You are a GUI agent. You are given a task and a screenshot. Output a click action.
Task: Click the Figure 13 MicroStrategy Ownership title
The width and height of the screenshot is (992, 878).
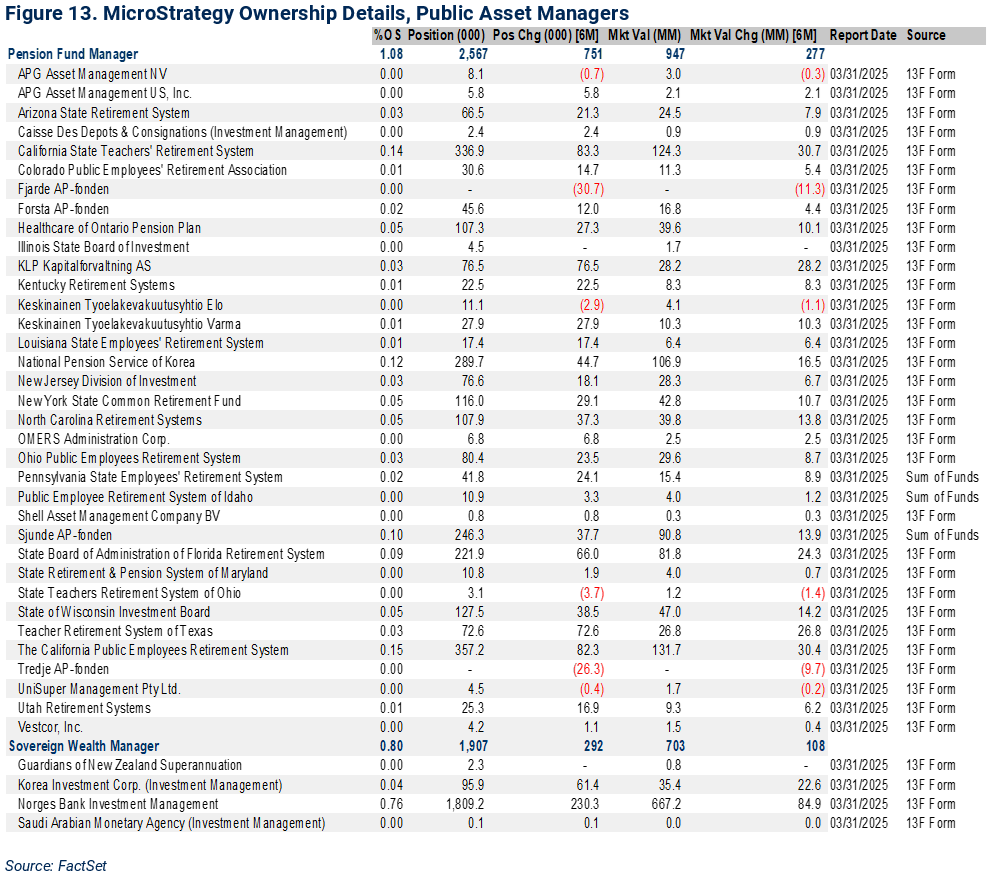317,13
